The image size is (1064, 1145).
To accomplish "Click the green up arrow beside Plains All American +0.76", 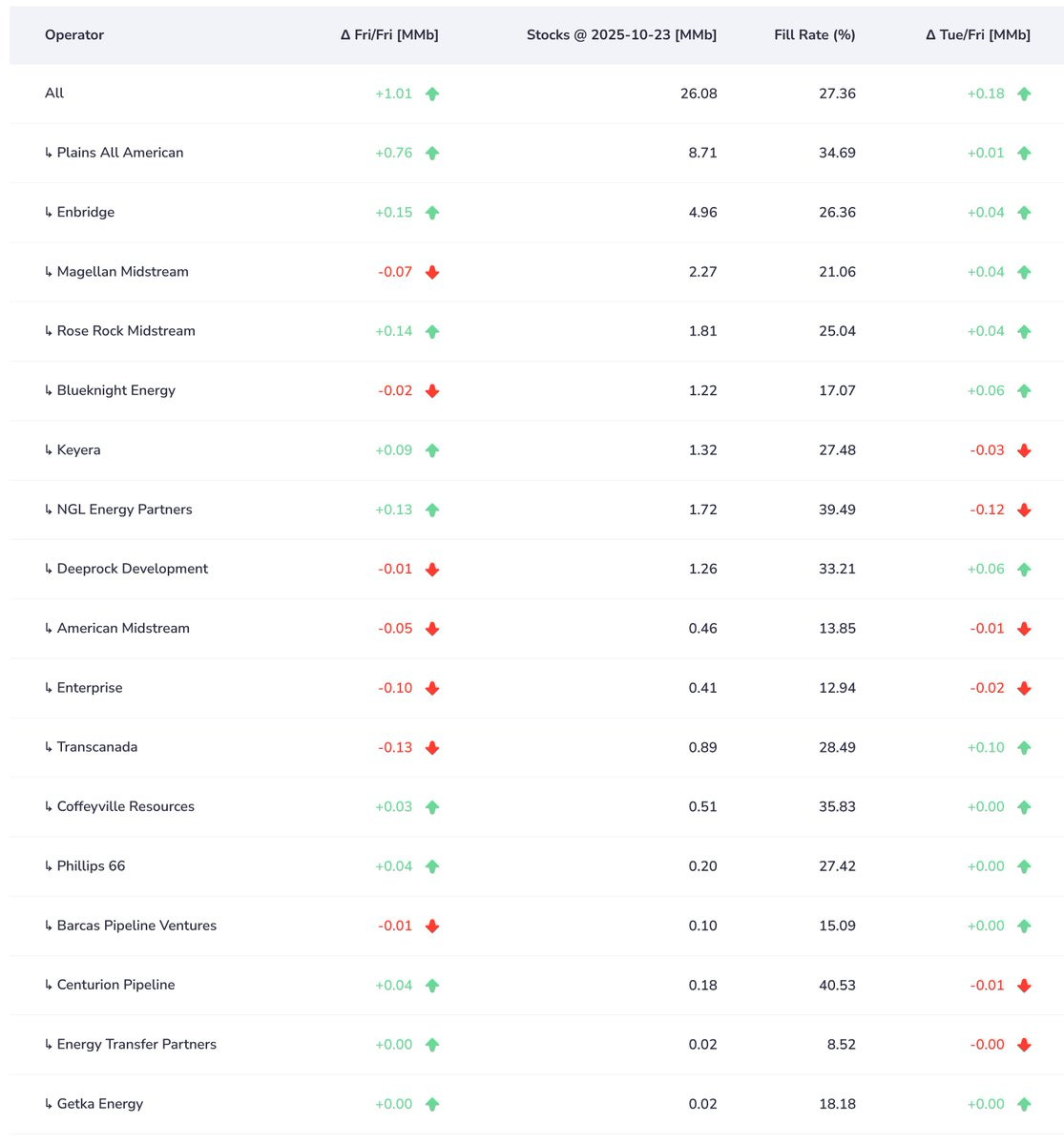I will tap(432, 153).
